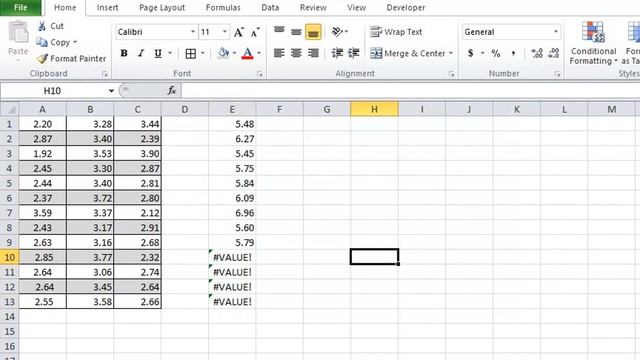Set Top Align for cells

279,31
